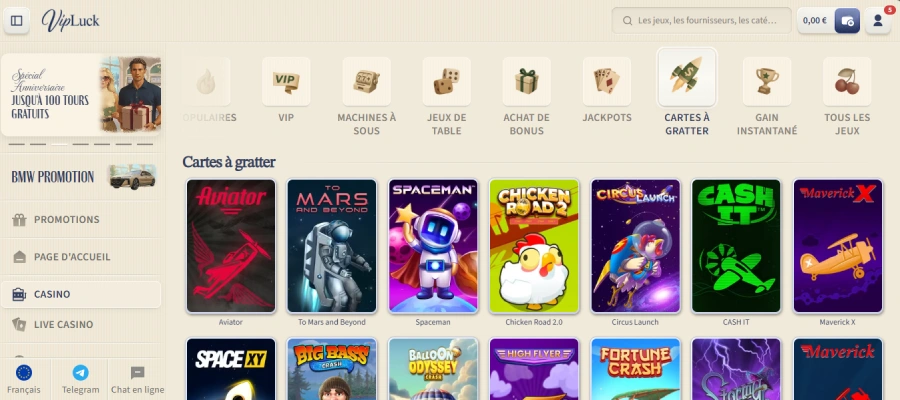Image resolution: width=900 pixels, height=400 pixels.
Task: Open the Achat de bonus gift icon
Action: (526, 81)
